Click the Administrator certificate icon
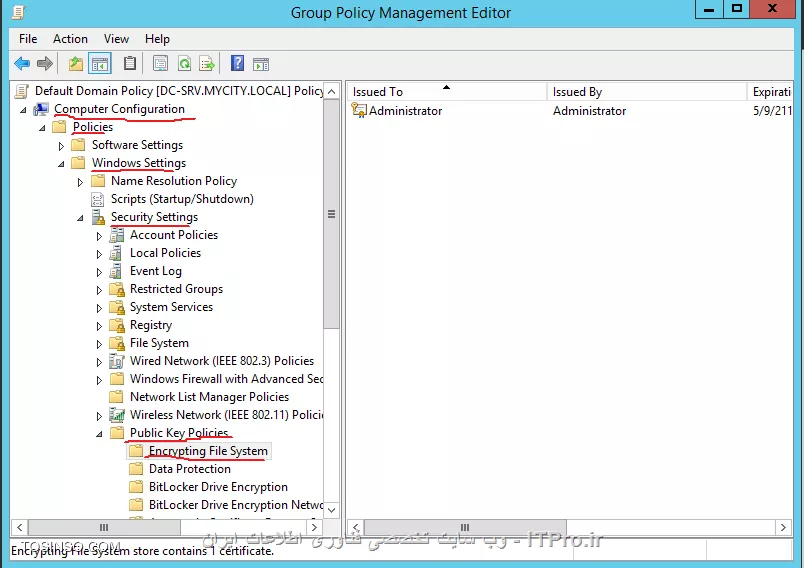This screenshot has width=804, height=568. tap(359, 110)
